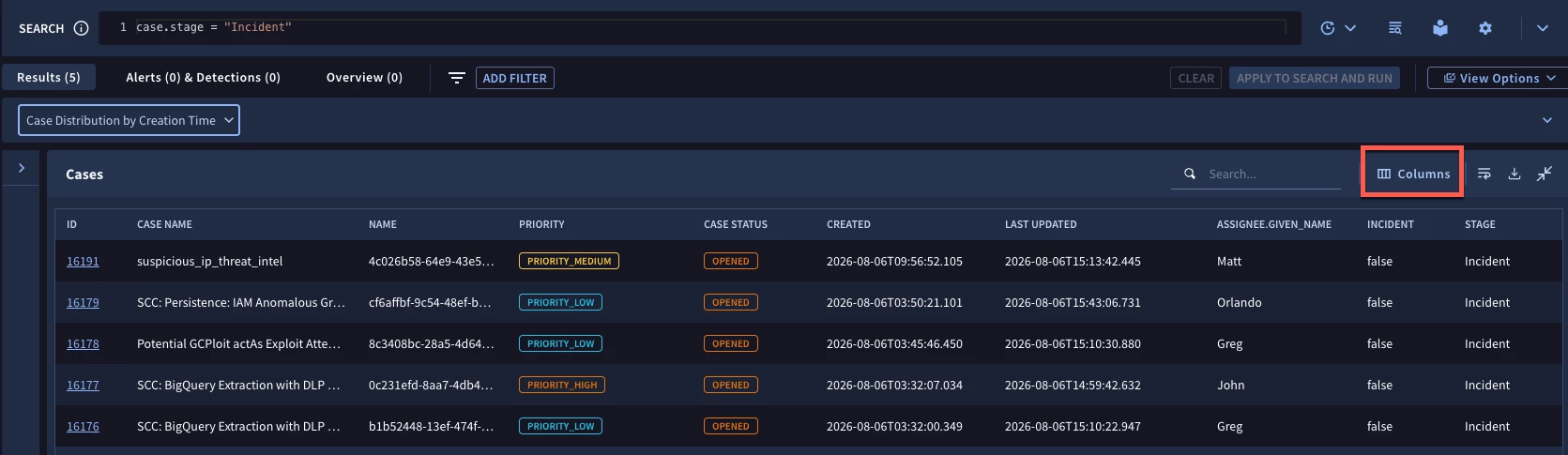Screen dimensions: 1568x455
Task: Sort by the CASE STATUS column header
Action: (x=736, y=224)
